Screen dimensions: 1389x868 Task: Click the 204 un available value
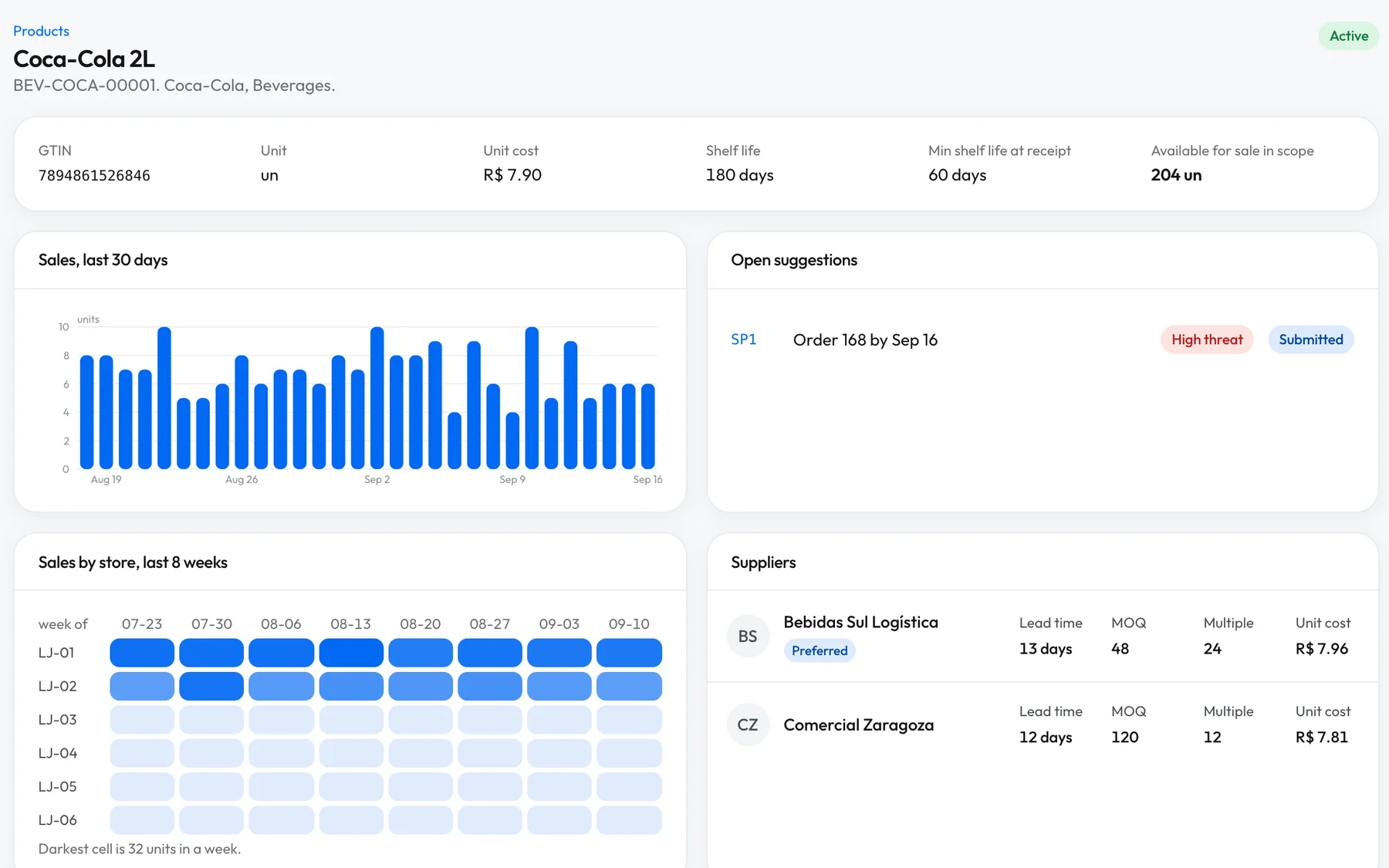pyautogui.click(x=1176, y=175)
